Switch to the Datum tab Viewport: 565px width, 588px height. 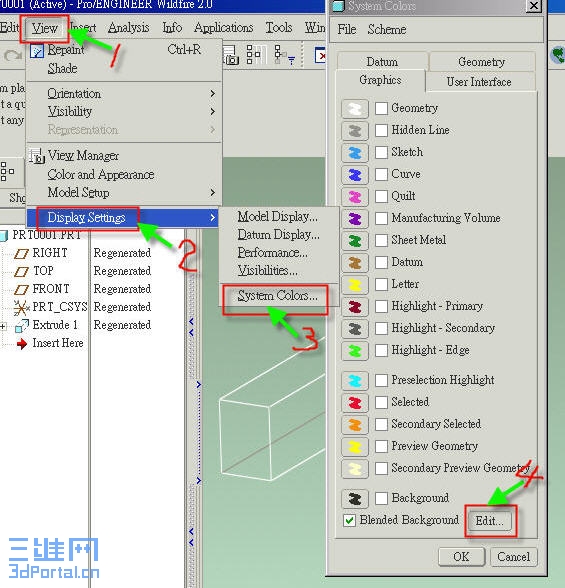coord(382,62)
